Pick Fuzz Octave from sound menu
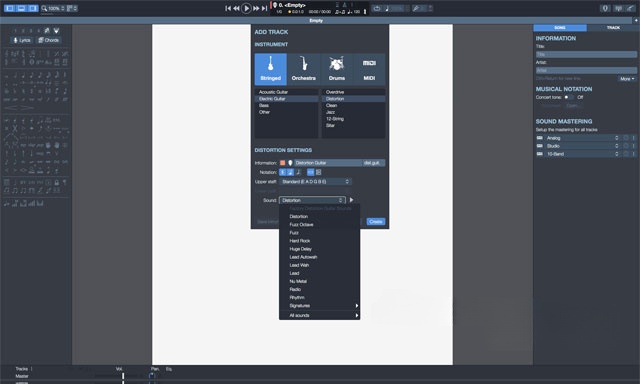 click(319, 225)
